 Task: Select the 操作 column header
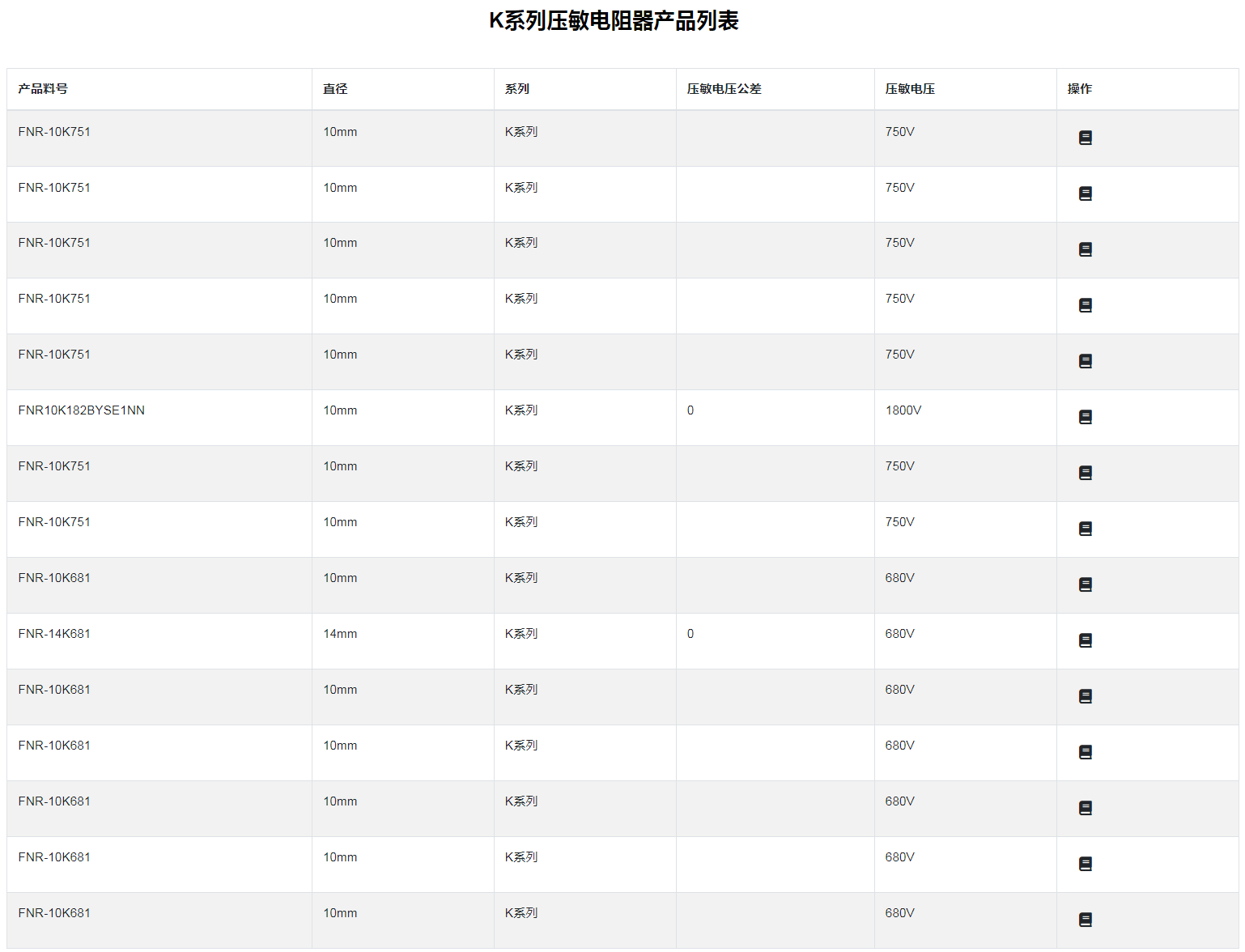(1079, 89)
